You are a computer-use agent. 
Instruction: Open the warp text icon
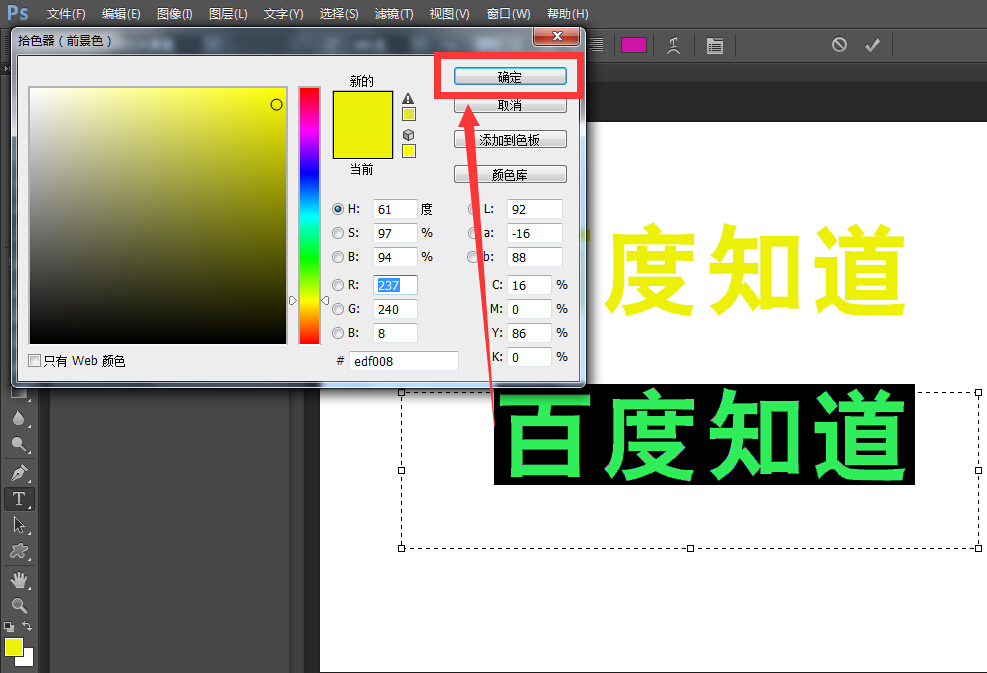[x=674, y=45]
